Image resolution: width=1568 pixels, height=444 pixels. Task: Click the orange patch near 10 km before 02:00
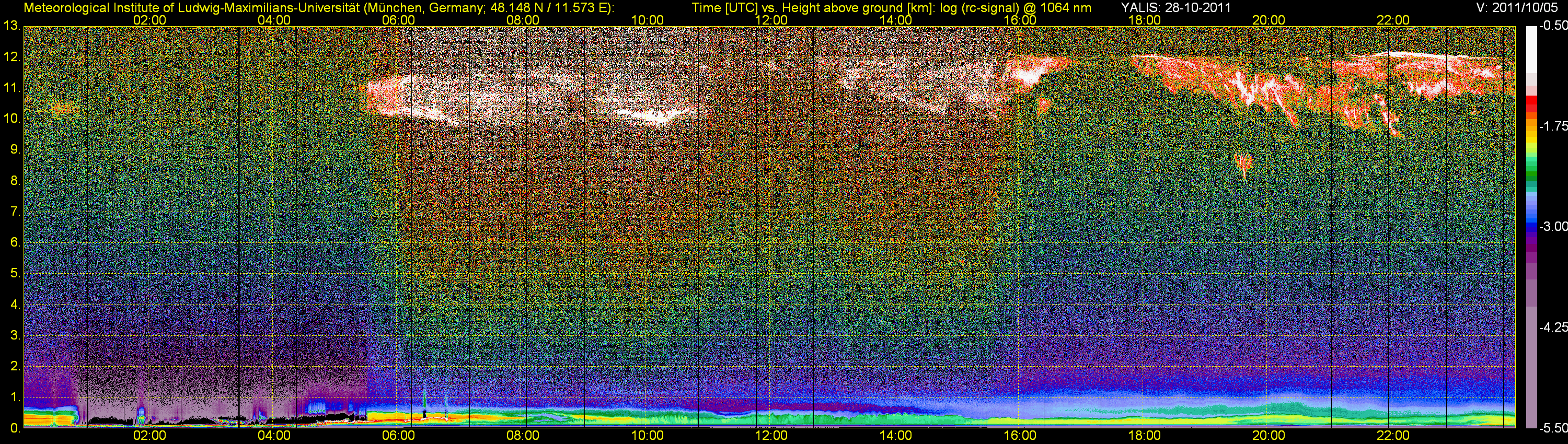pos(63,109)
